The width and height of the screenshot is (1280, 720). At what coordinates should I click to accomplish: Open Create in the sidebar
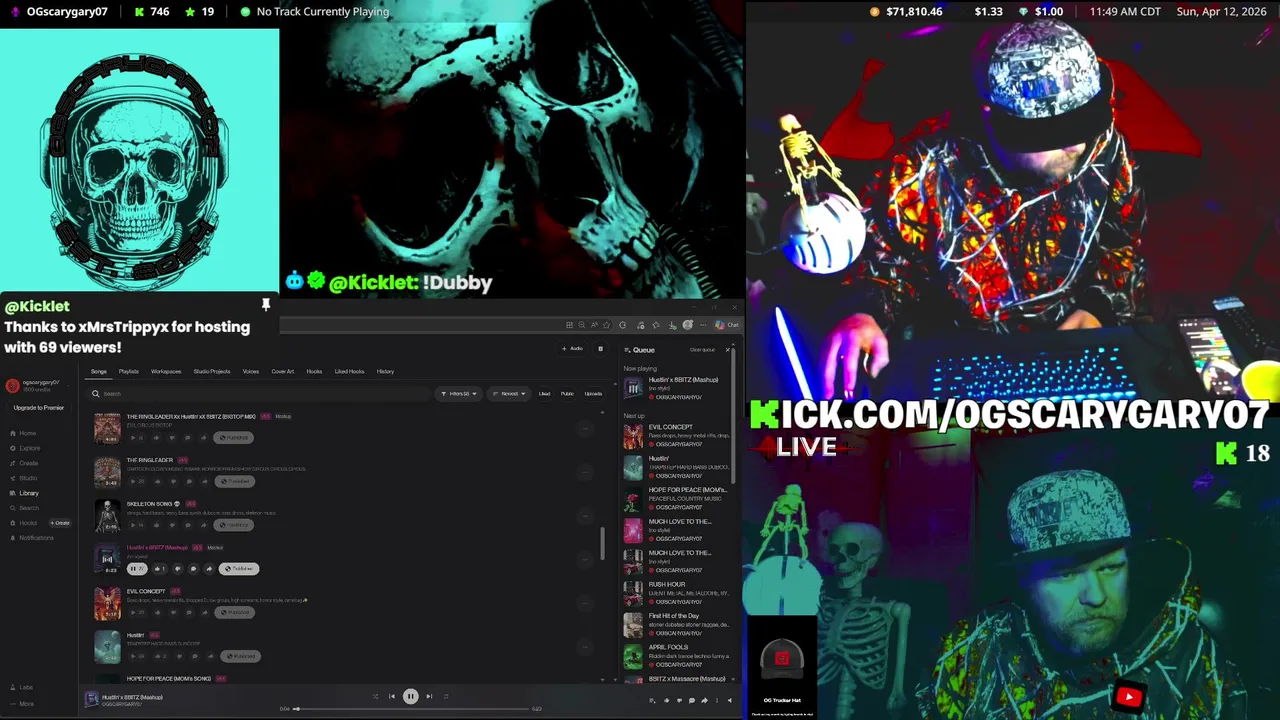coord(24,463)
